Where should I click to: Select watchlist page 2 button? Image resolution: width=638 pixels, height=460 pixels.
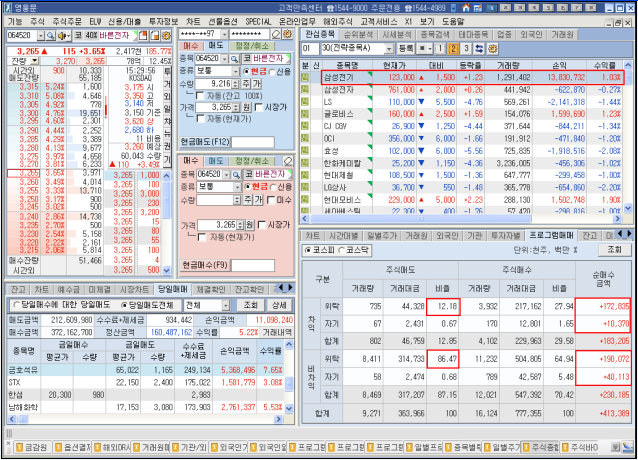point(453,49)
